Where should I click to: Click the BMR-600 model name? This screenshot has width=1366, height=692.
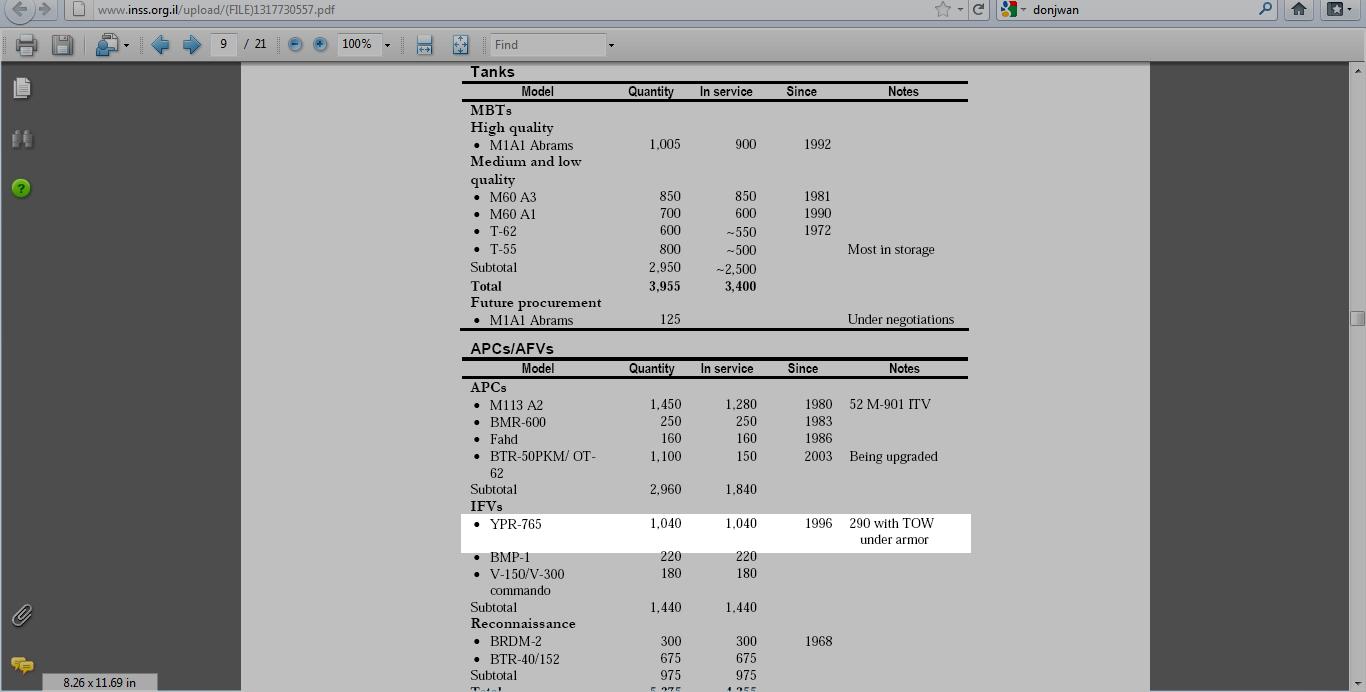click(518, 422)
